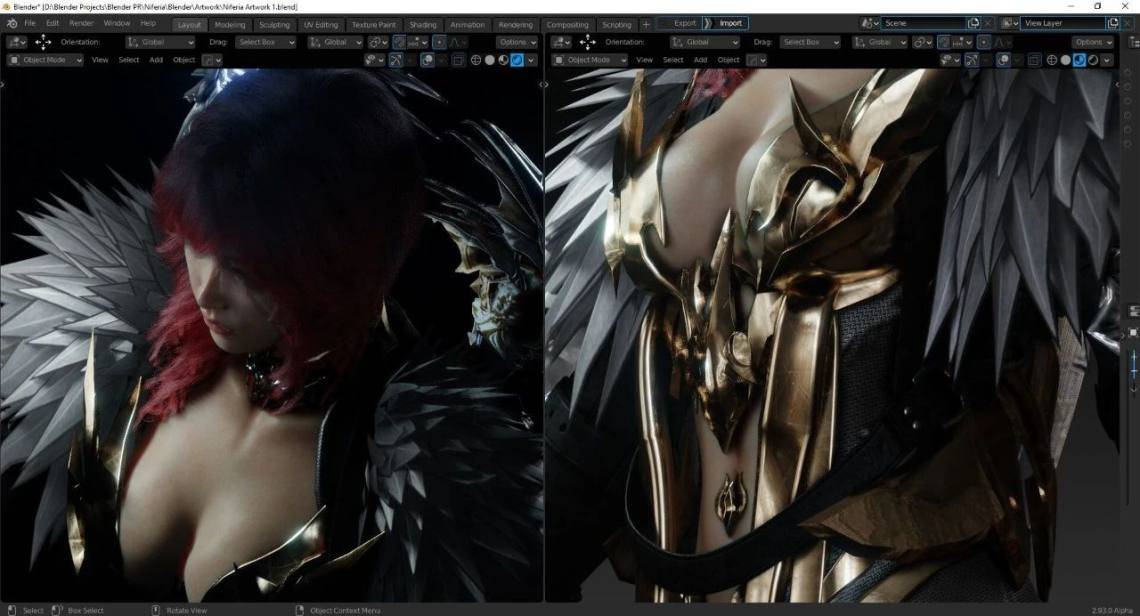Open the Render menu
Viewport: 1140px width, 616px height.
pos(81,23)
